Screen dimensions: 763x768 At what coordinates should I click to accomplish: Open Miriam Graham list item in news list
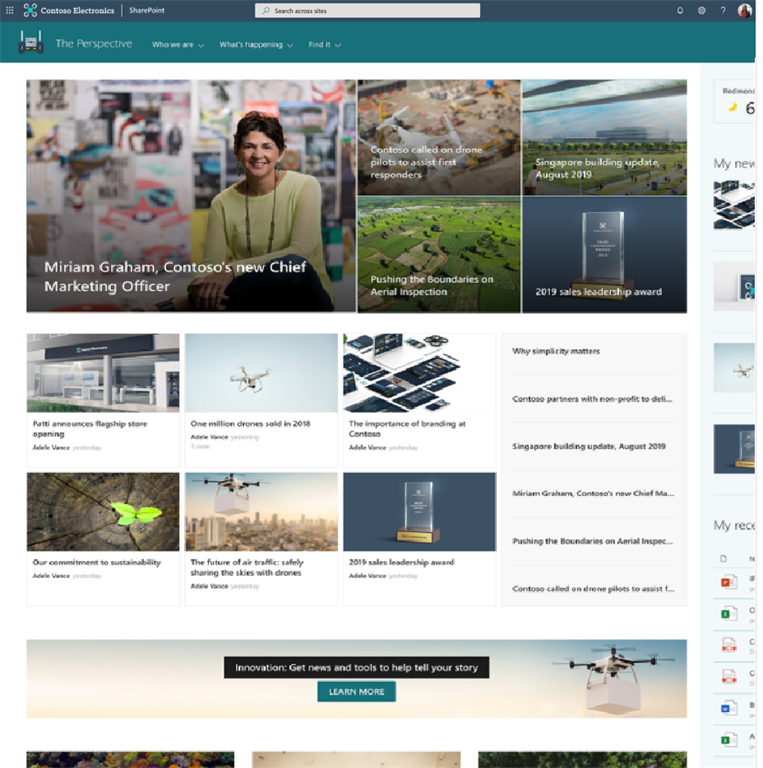(x=593, y=493)
